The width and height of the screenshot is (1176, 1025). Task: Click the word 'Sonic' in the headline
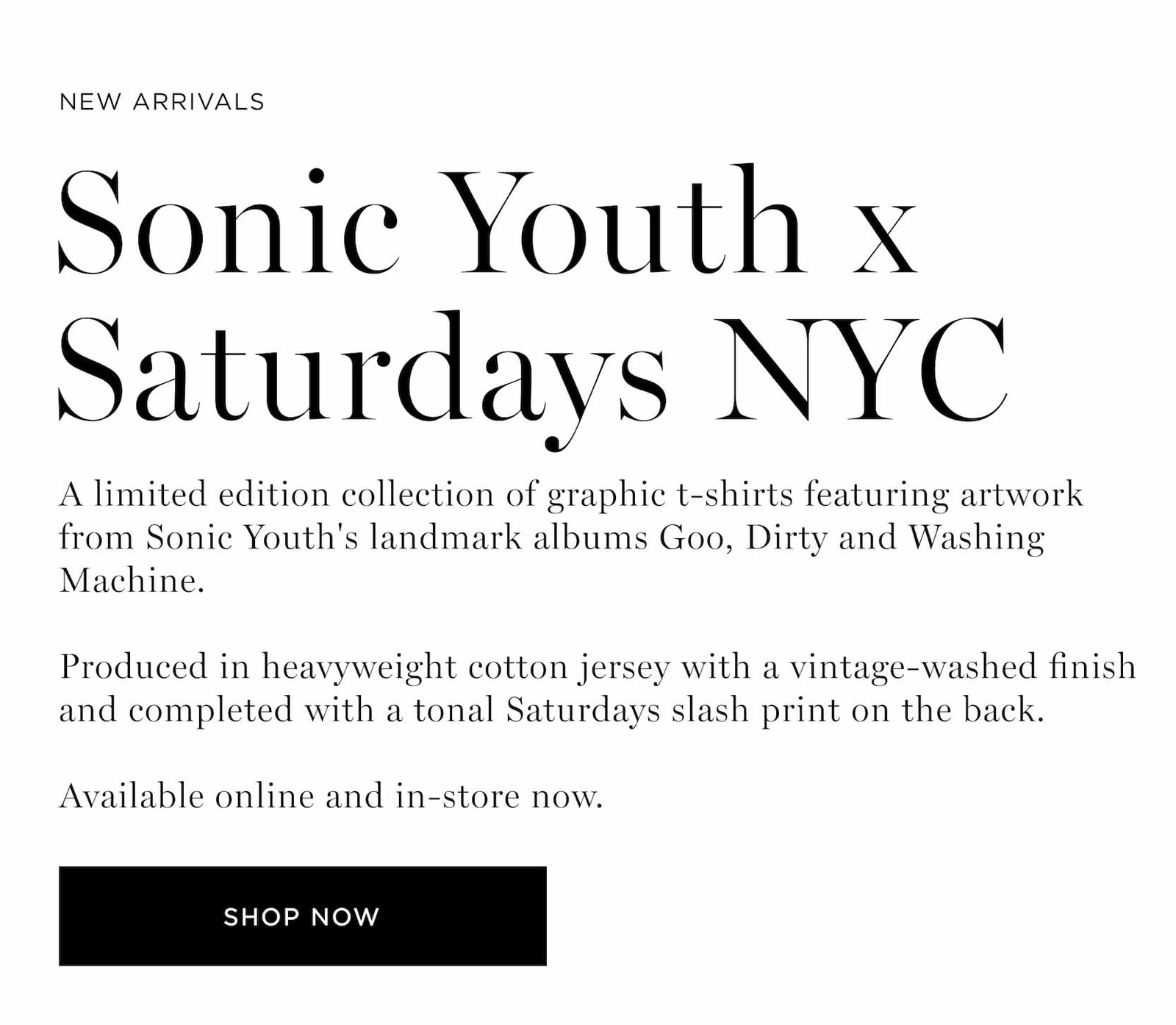(229, 221)
